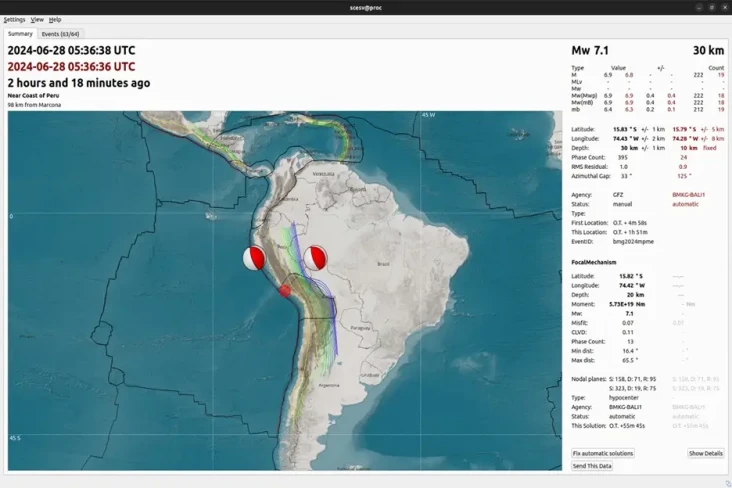Click the First Location value O.T. + 4m 58s
Screen dimensions: 732x488
tap(630, 223)
